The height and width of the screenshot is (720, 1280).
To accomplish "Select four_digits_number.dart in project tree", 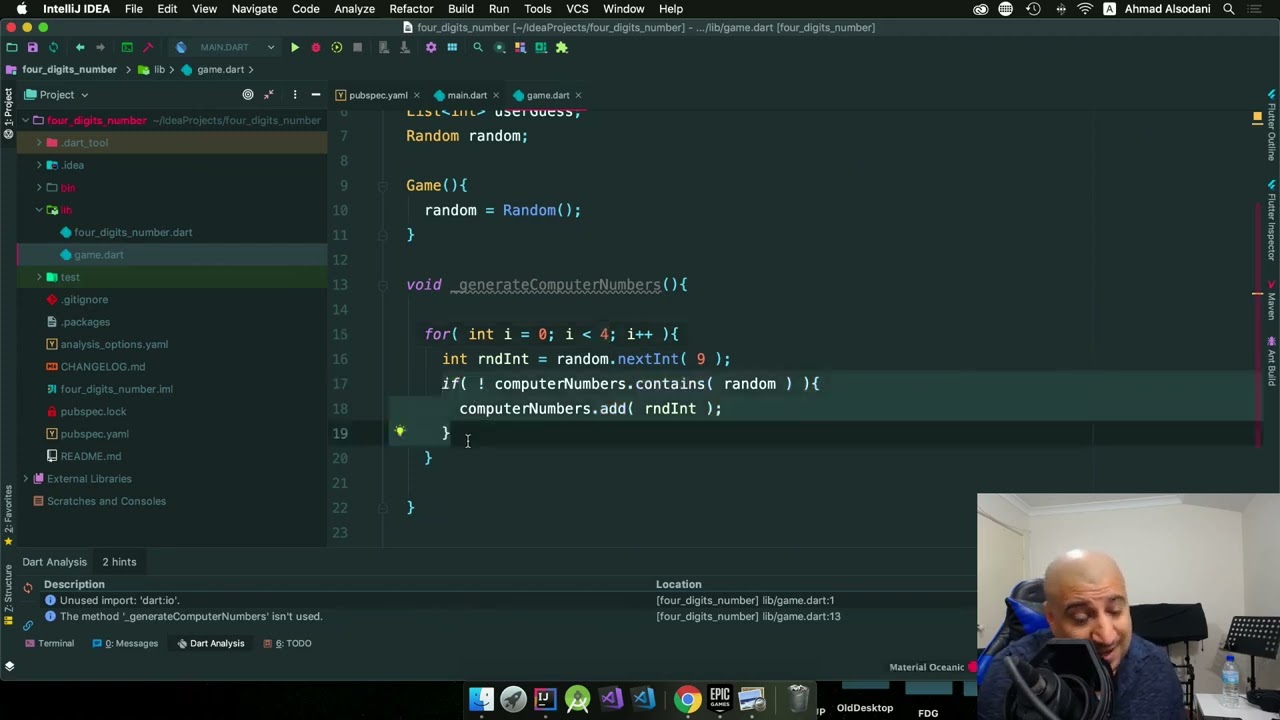I will (x=133, y=232).
